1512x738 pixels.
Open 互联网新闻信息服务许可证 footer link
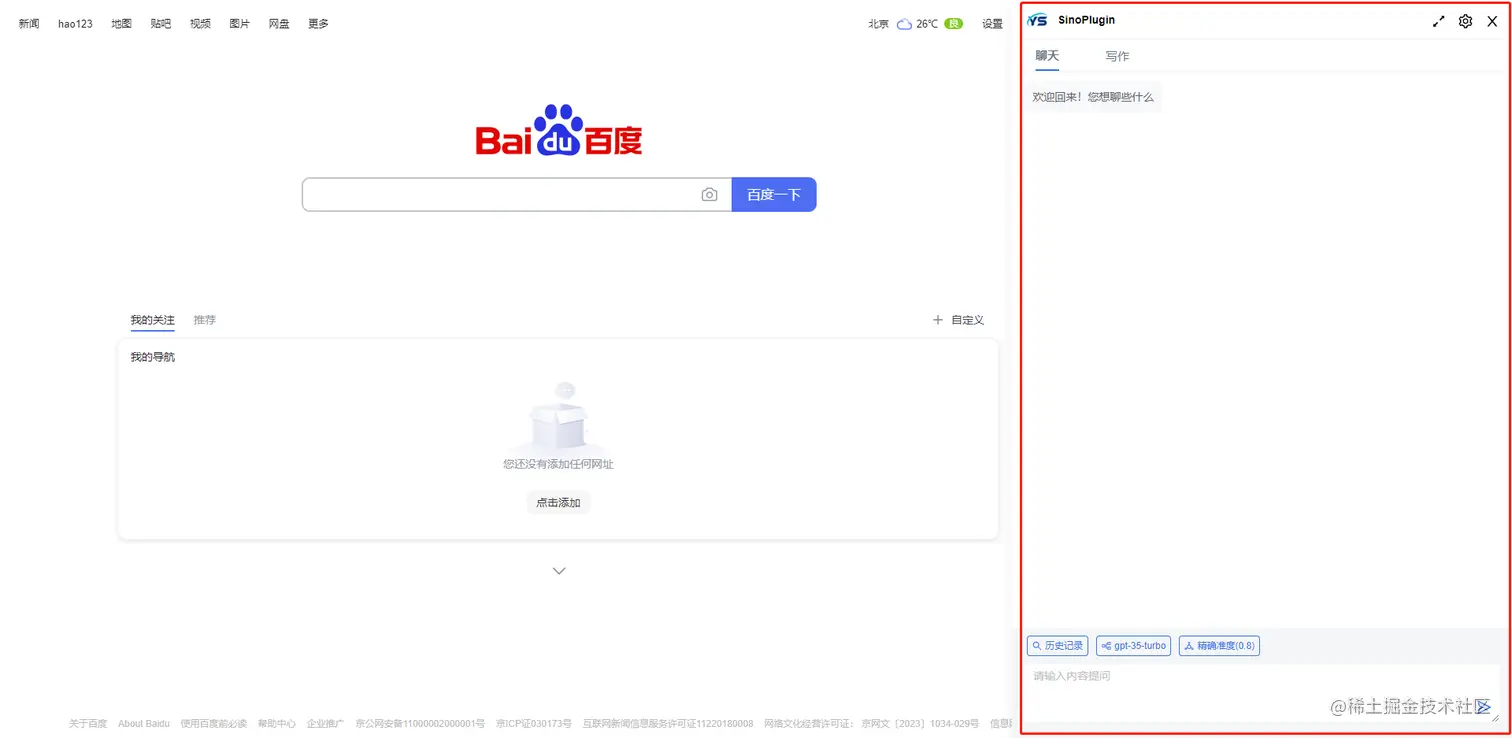click(x=668, y=723)
